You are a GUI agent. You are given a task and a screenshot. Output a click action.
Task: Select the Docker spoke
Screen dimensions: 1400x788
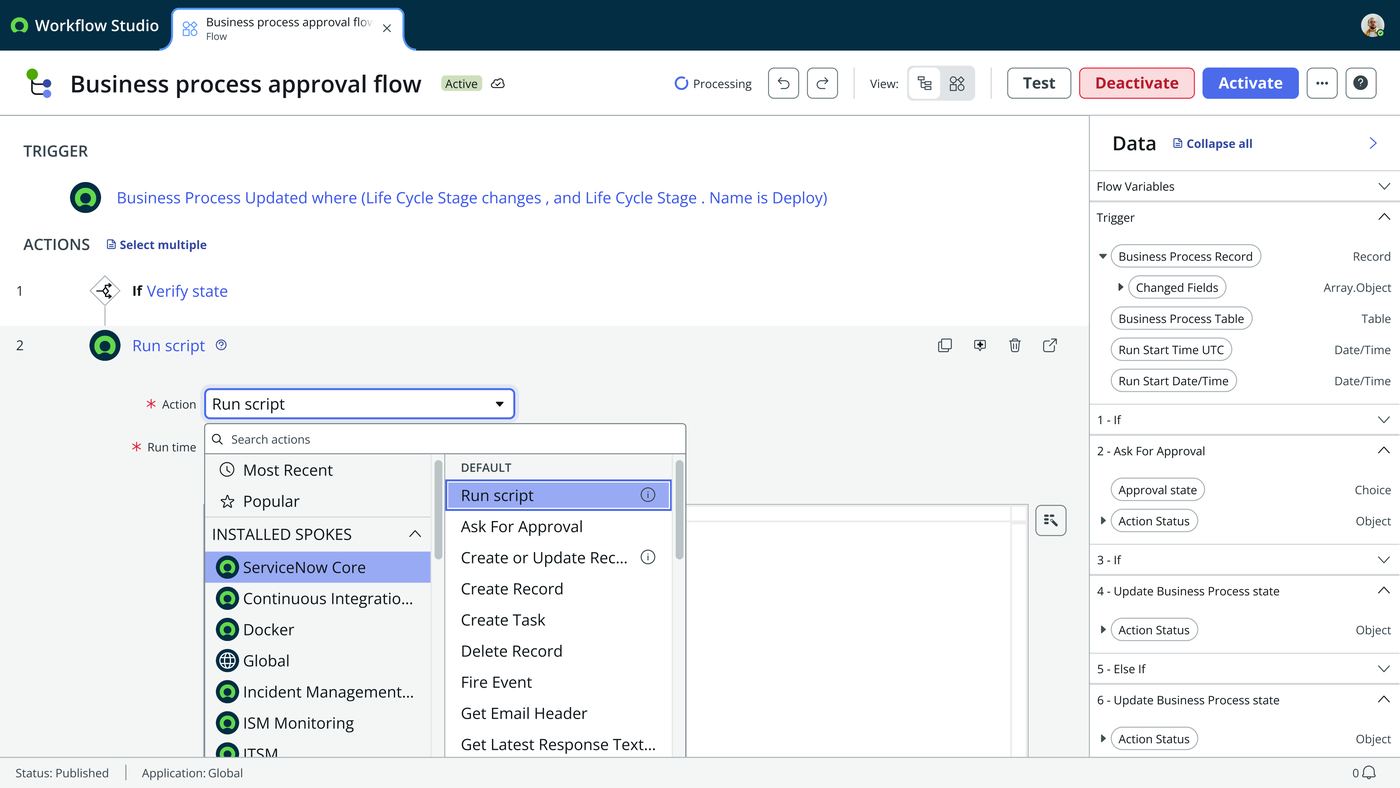(318, 630)
